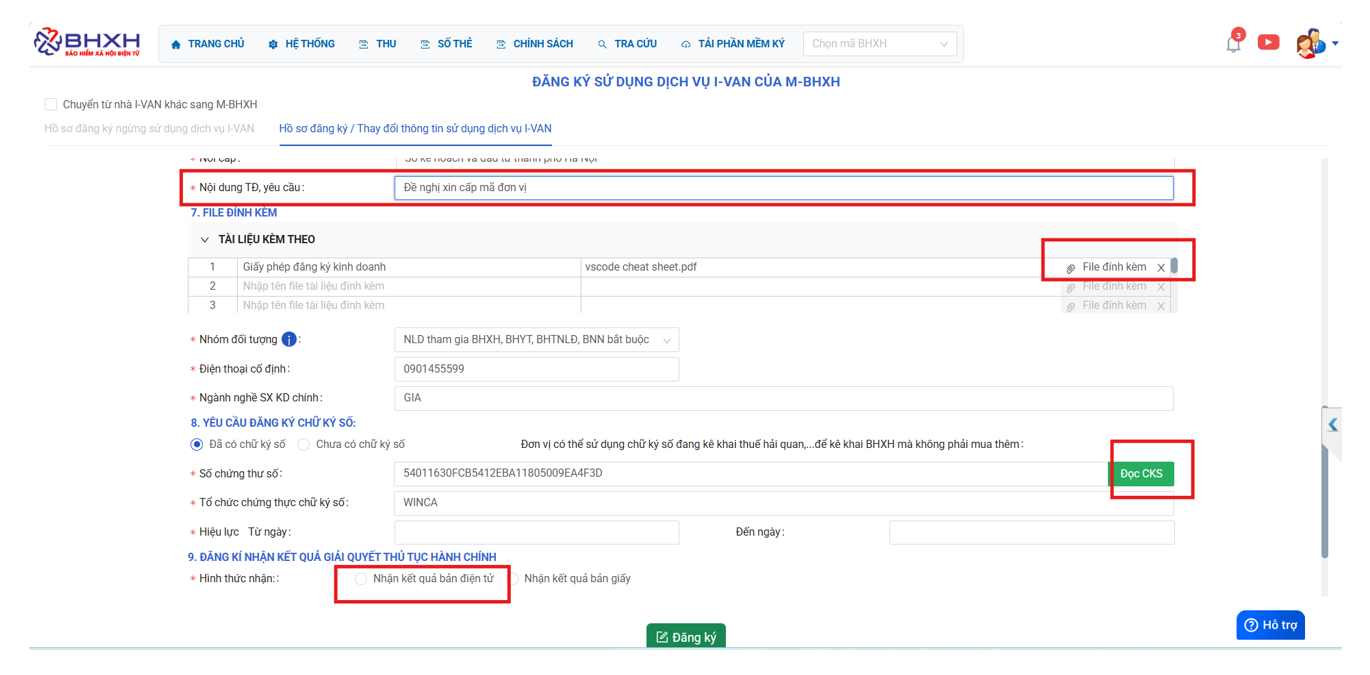Open the Chọn mã BHXH dropdown
The width and height of the screenshot is (1370, 675).
[880, 44]
